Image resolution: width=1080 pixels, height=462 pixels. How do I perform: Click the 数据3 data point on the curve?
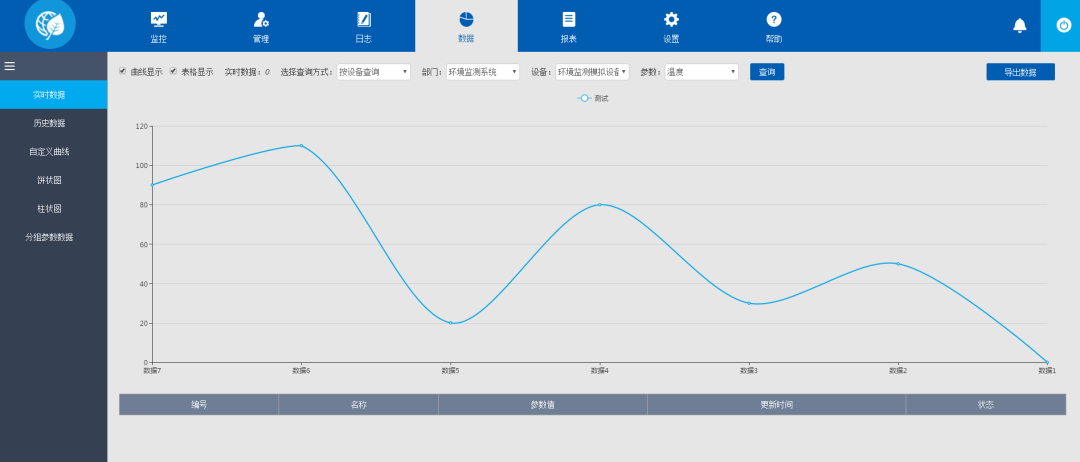point(749,303)
